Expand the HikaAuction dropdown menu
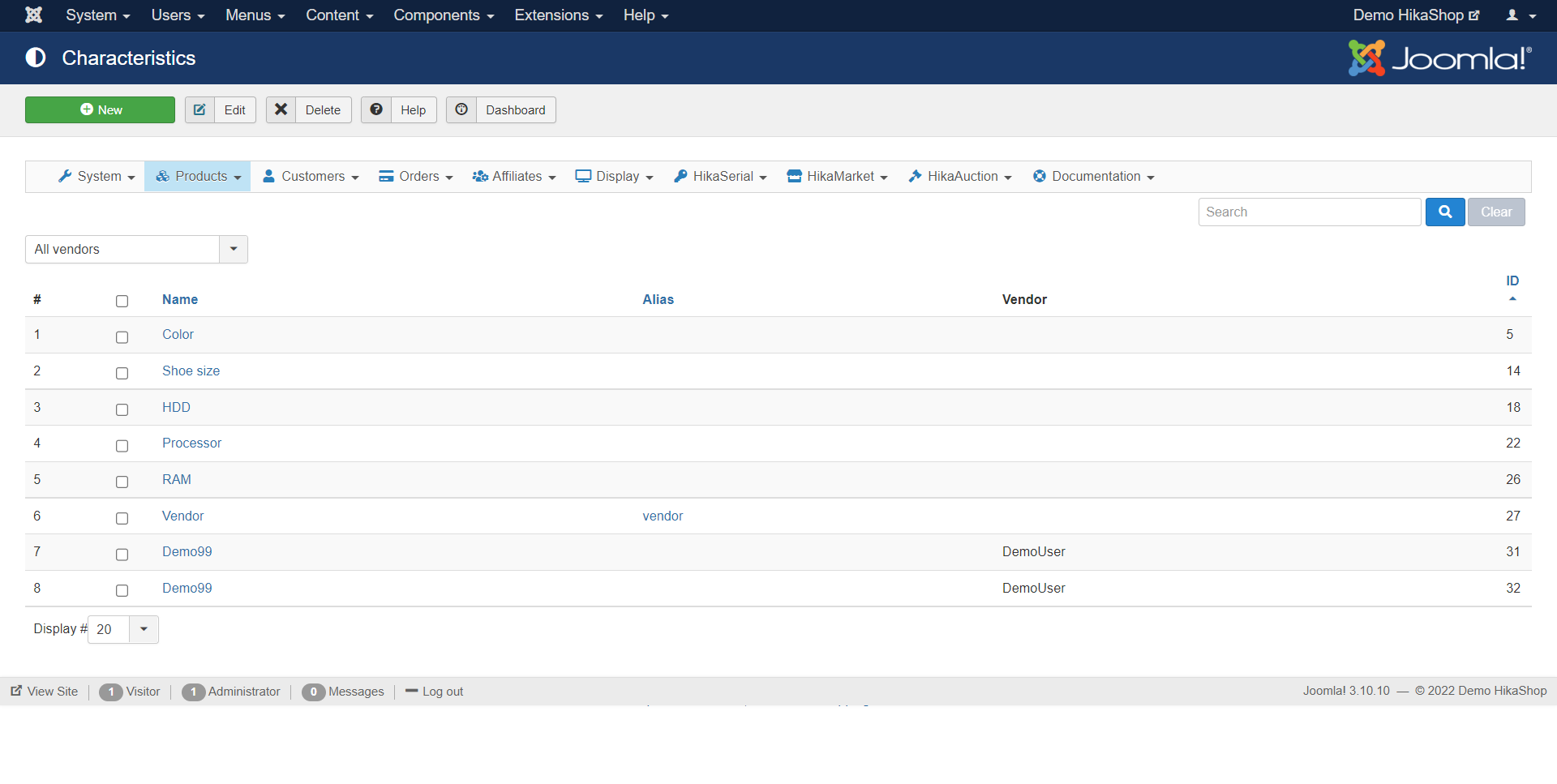Image resolution: width=1557 pixels, height=784 pixels. [x=960, y=176]
